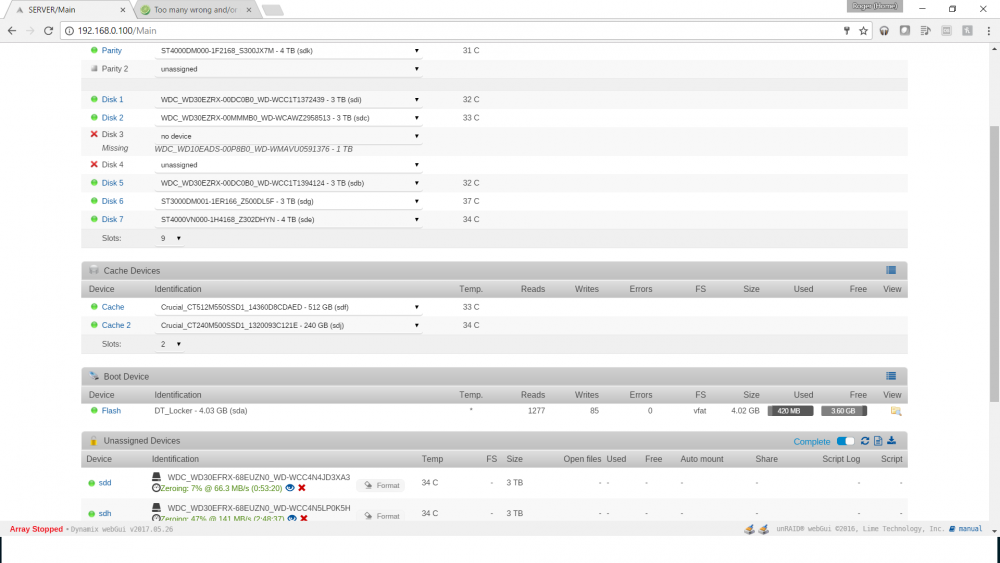The image size is (1000, 563).
Task: Open Disk 5 device selection dropdown
Action: (289, 183)
